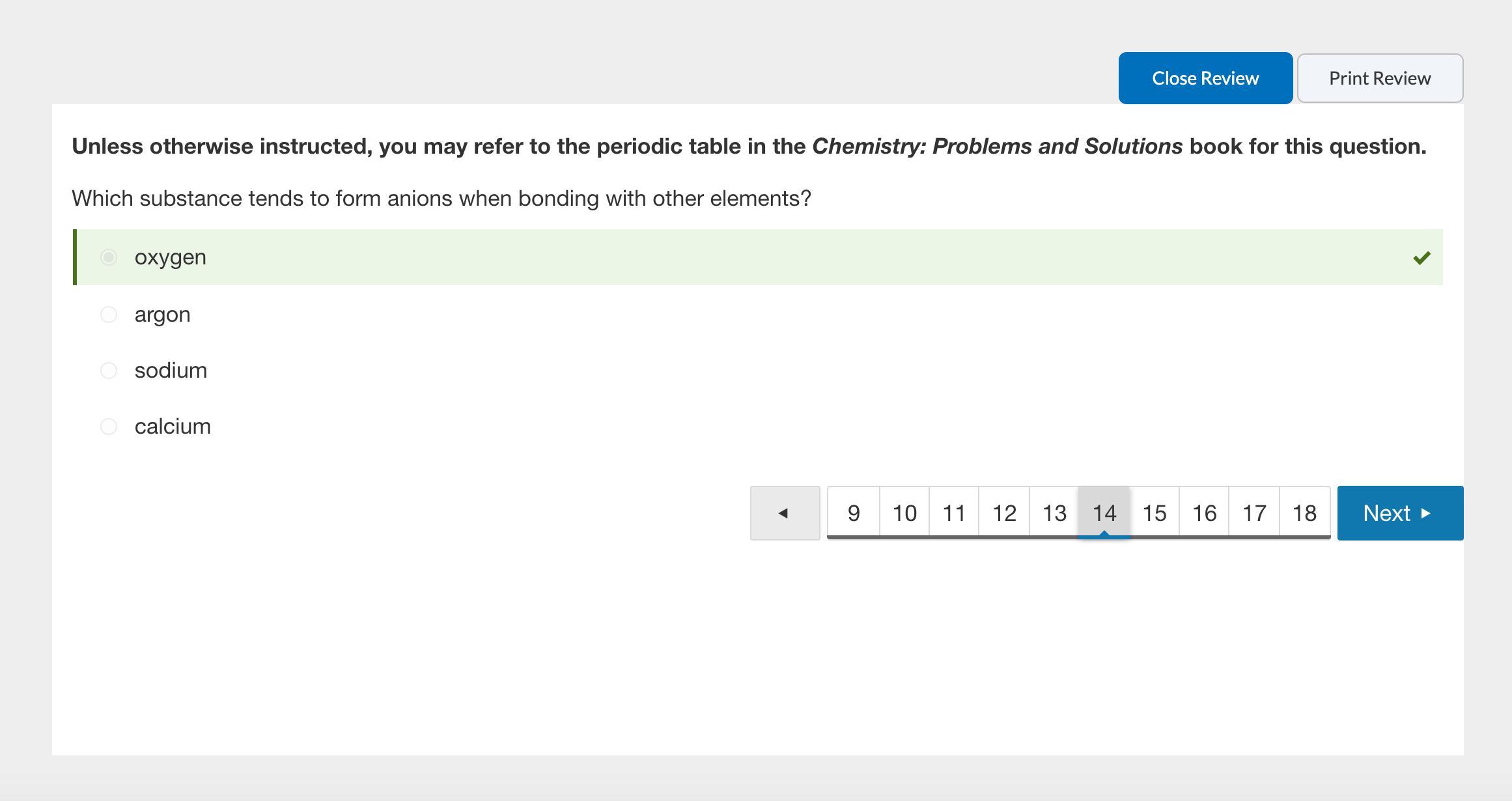Jump to question 16
This screenshot has height=801, width=1512.
[x=1204, y=513]
